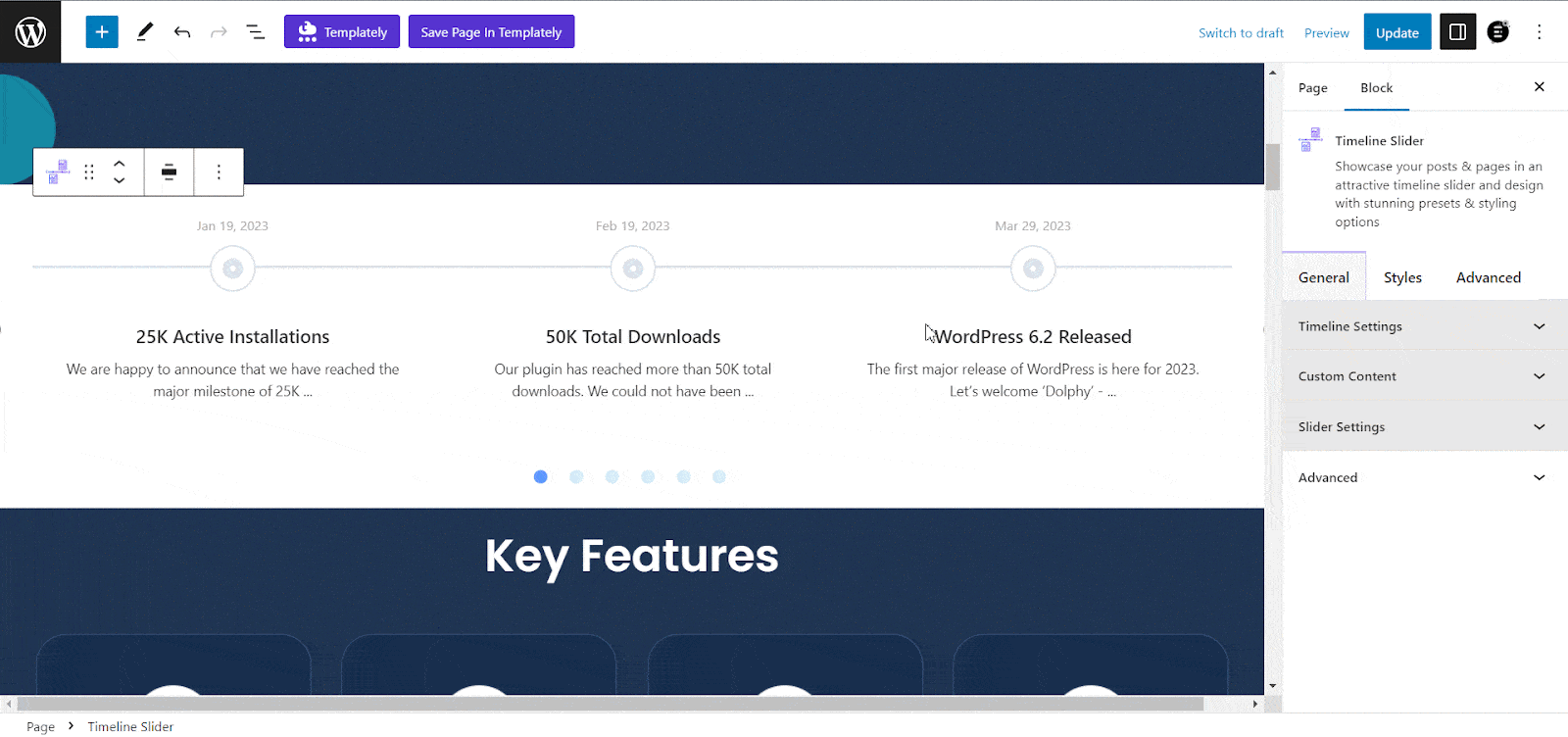This screenshot has width=1568, height=737.
Task: Click the Jan 19, 2023 timeline marker
Action: (233, 269)
